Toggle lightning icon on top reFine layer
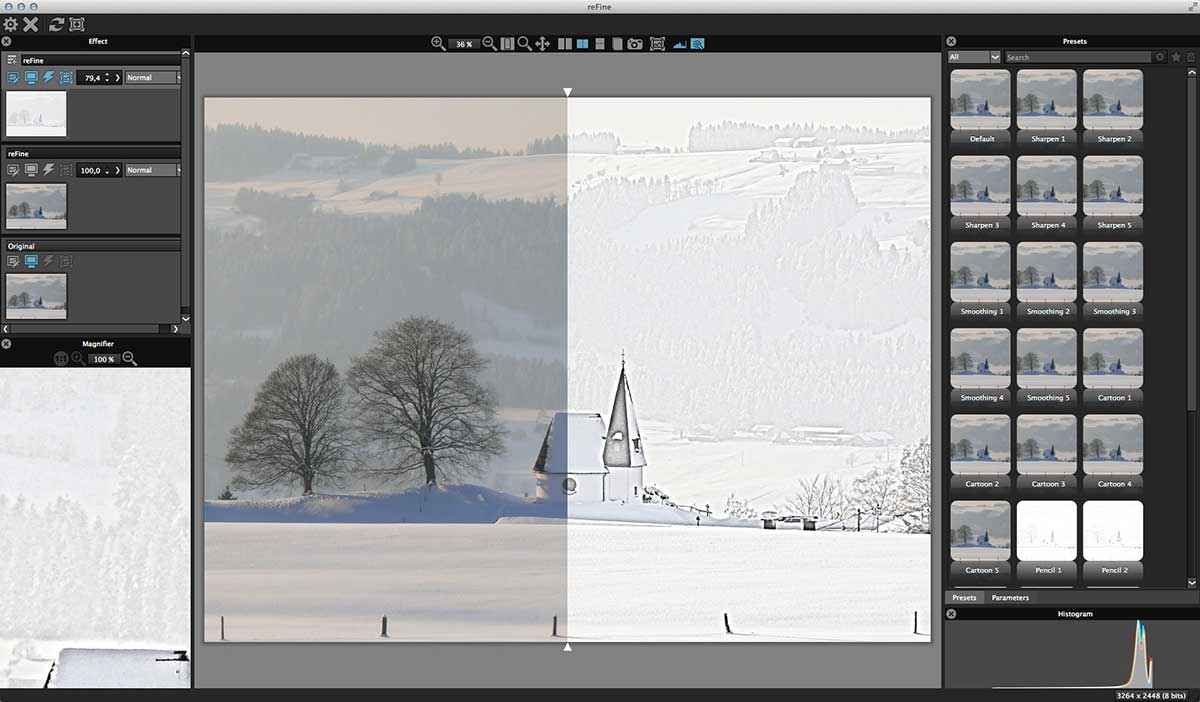The image size is (1200, 702). coord(49,77)
